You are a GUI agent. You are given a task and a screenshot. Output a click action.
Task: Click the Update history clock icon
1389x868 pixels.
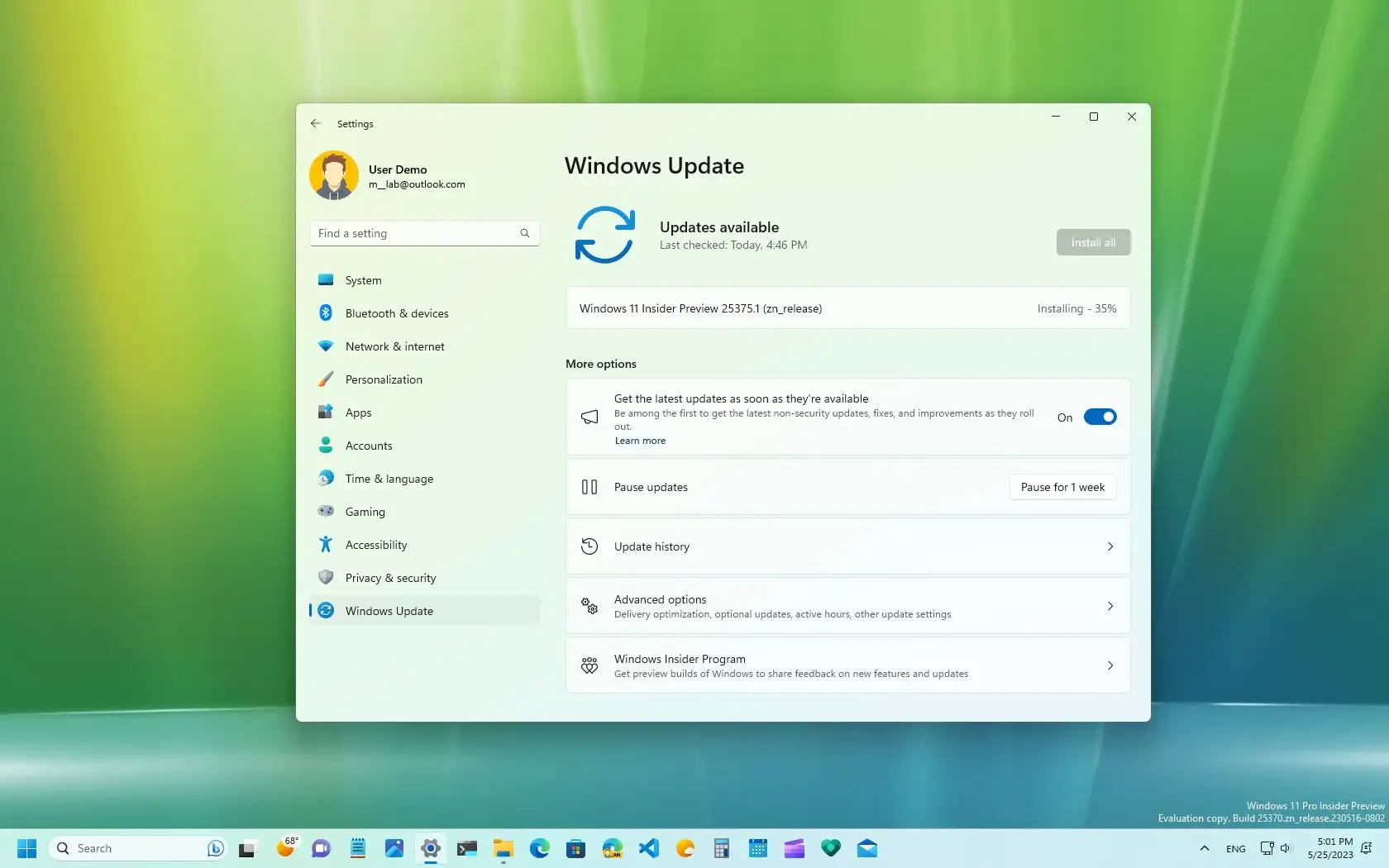pos(589,546)
